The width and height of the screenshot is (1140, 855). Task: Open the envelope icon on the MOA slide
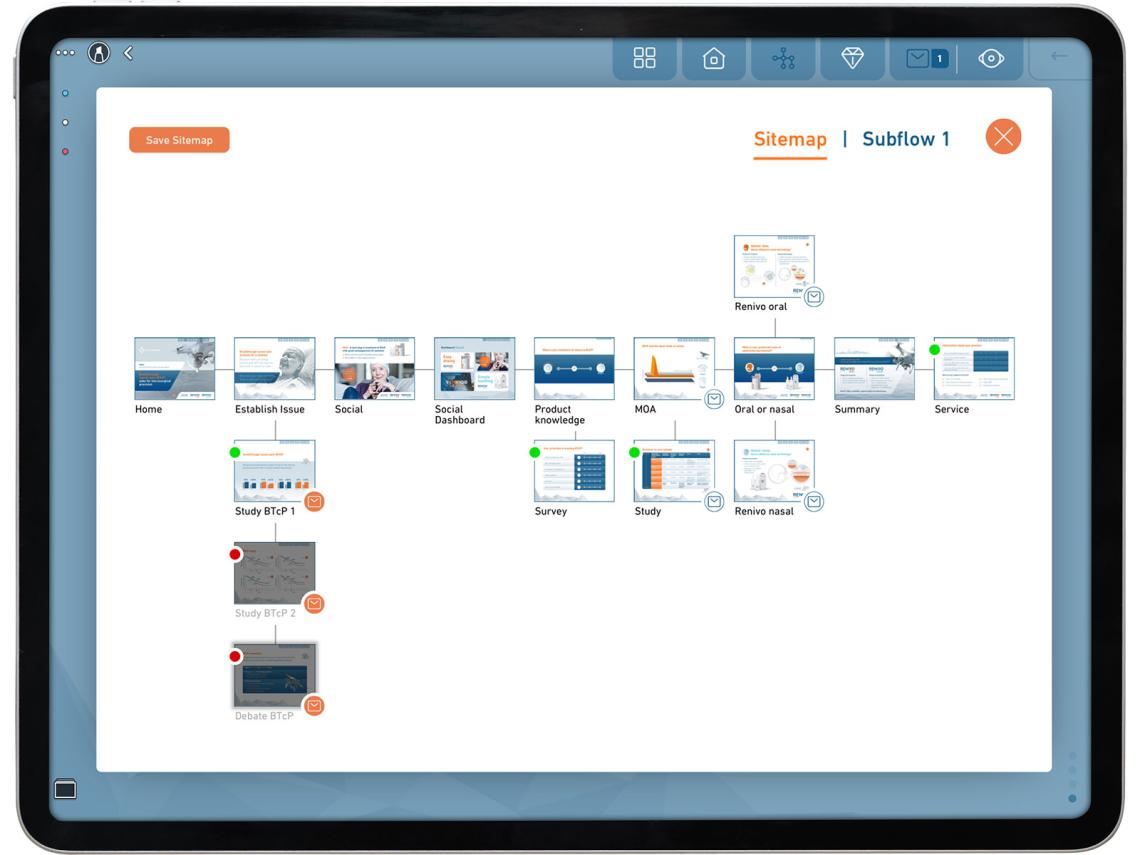point(713,397)
